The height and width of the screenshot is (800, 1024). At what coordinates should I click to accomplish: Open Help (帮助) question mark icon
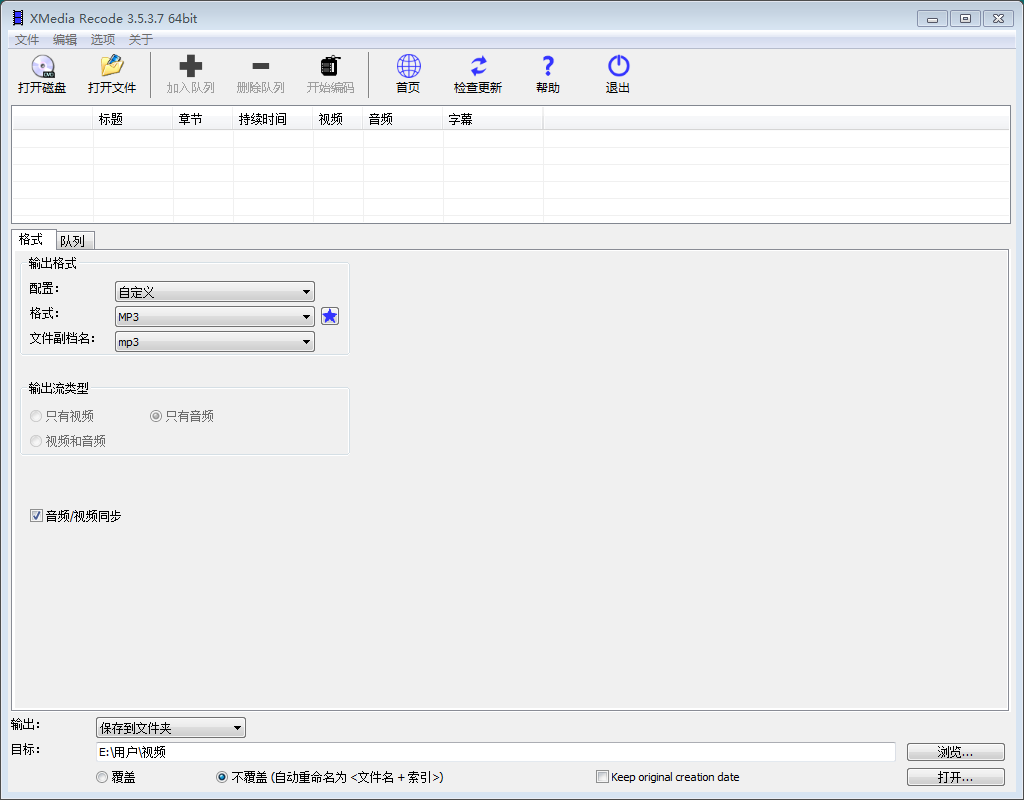547,67
